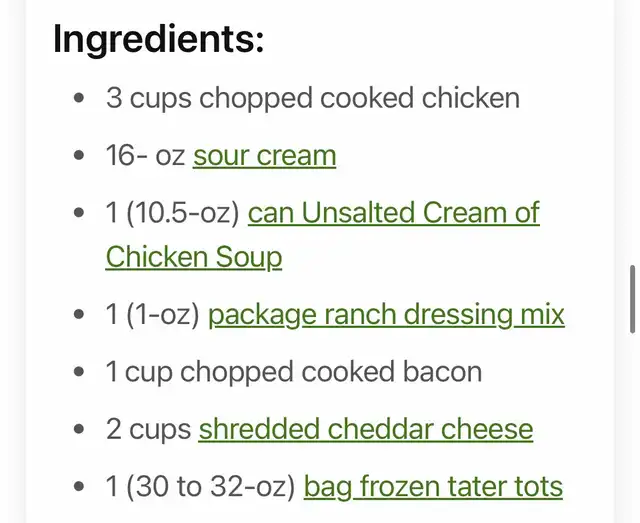
Task: Click the bullet beside chopped cooked chicken
Action: (80, 99)
